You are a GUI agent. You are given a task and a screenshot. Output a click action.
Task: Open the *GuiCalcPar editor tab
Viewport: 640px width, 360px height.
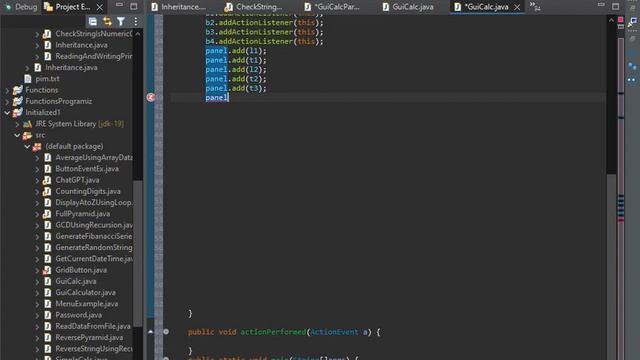pos(332,7)
